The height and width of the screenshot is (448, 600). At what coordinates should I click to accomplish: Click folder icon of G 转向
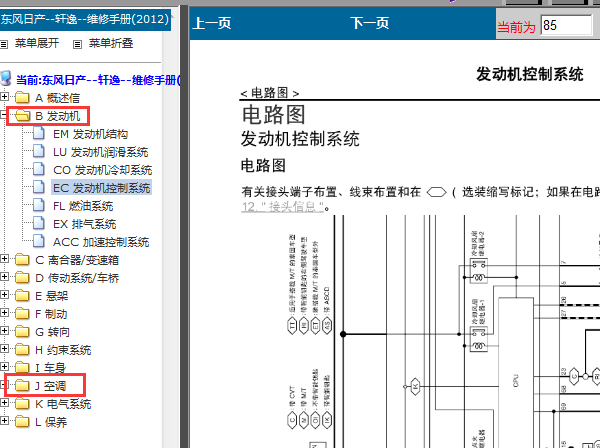(x=22, y=332)
